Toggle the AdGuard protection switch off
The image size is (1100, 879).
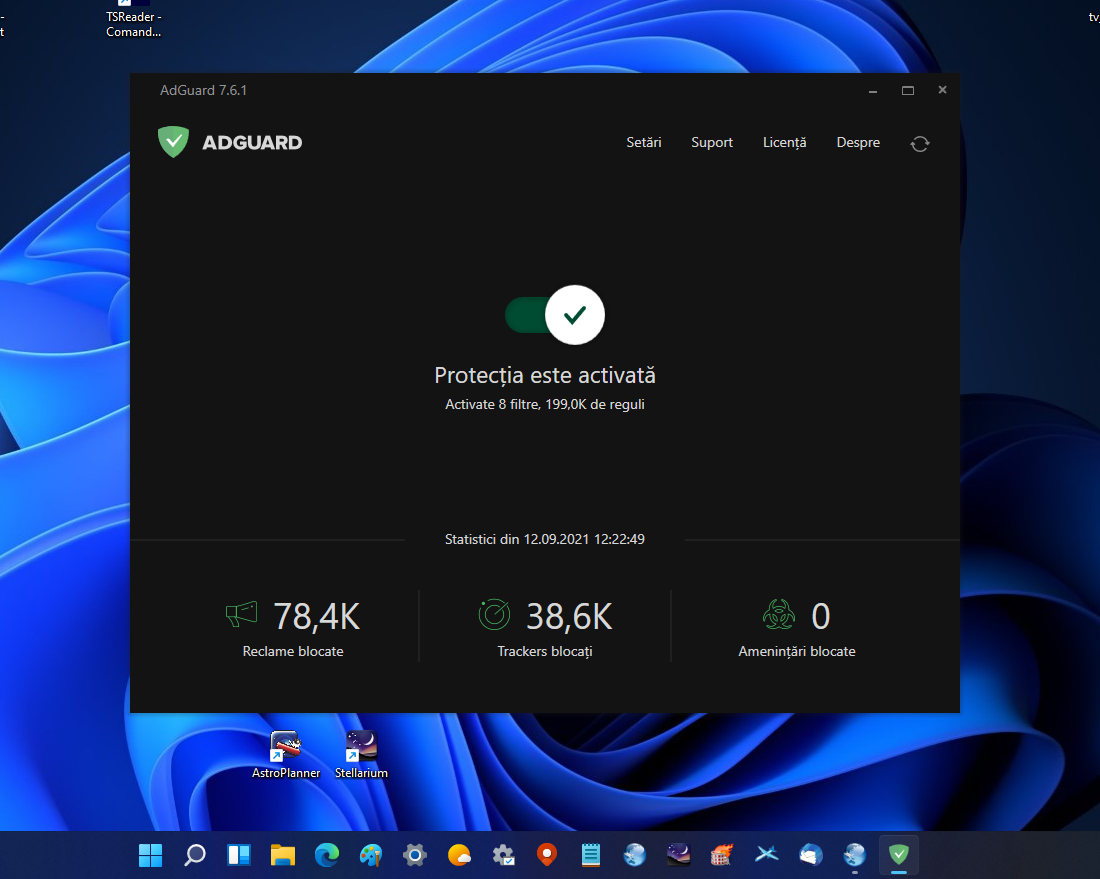tap(555, 315)
